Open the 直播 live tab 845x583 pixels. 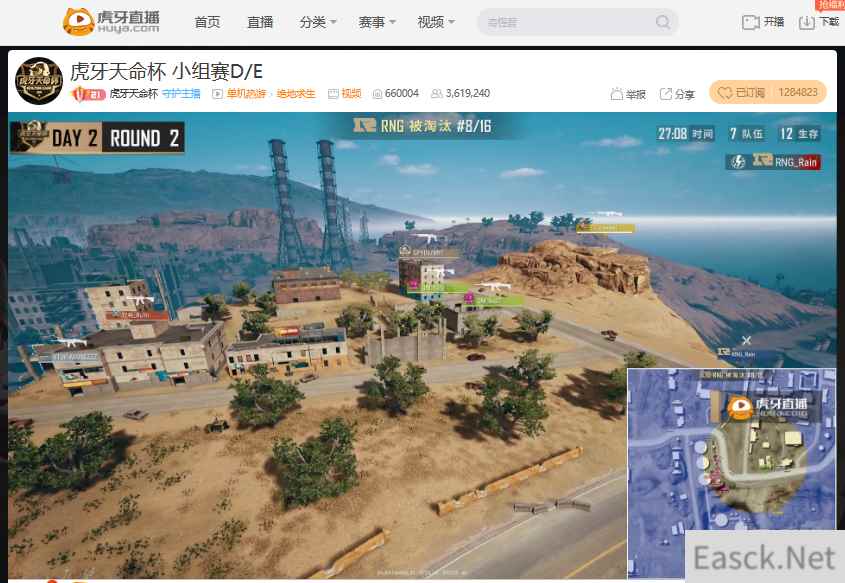click(x=260, y=22)
